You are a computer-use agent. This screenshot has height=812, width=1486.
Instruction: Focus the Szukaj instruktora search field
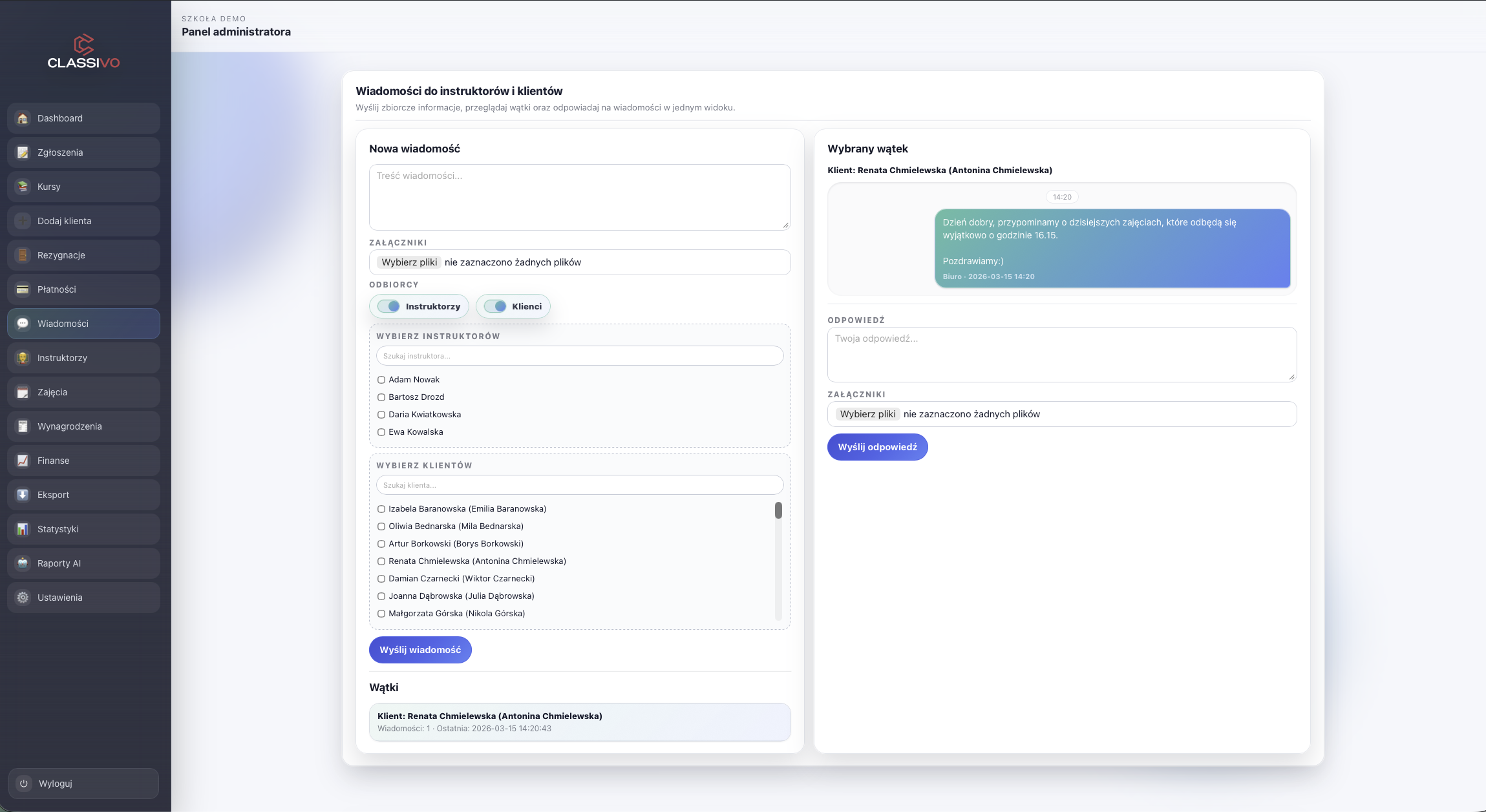(579, 356)
